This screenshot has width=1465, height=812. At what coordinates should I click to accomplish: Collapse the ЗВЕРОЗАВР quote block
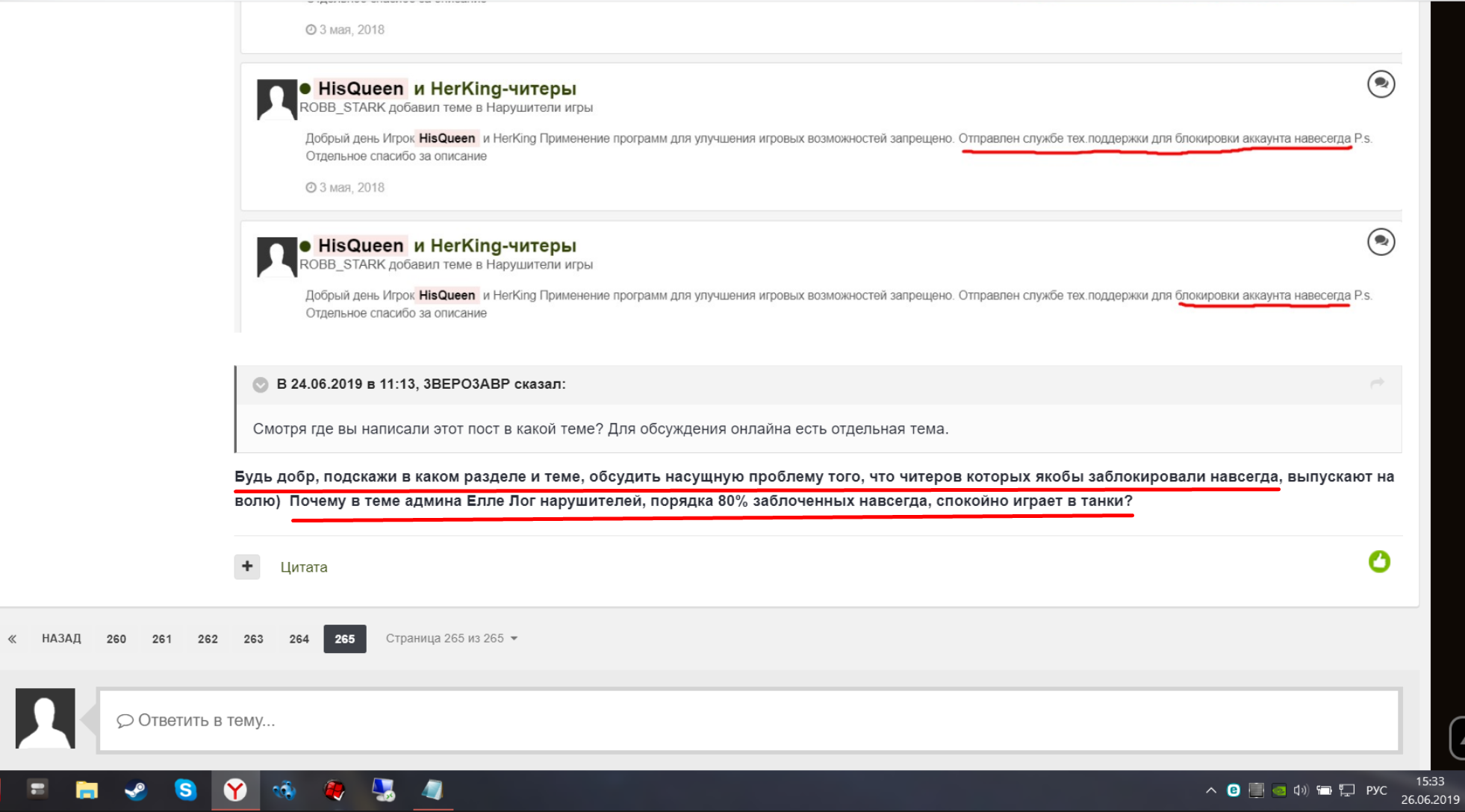[260, 384]
